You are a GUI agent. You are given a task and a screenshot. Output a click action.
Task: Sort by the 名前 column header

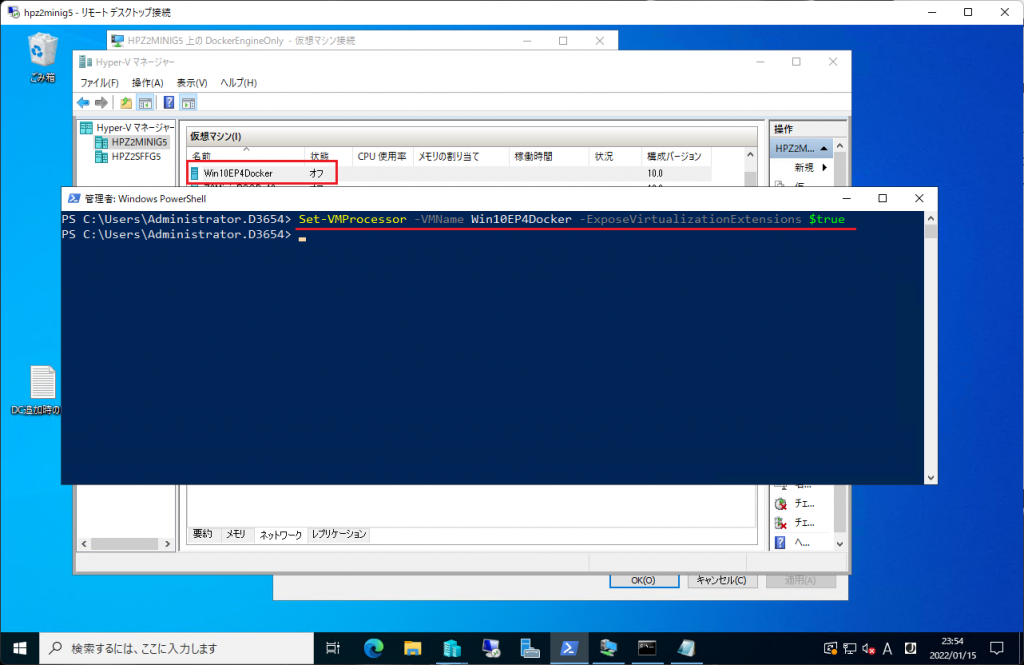pyautogui.click(x=246, y=156)
